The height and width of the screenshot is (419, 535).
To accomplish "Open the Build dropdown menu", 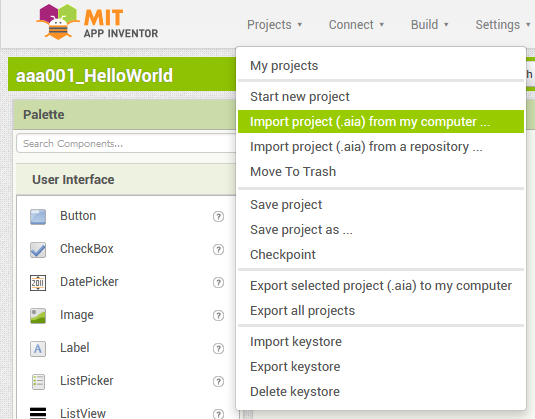I will pyautogui.click(x=429, y=25).
